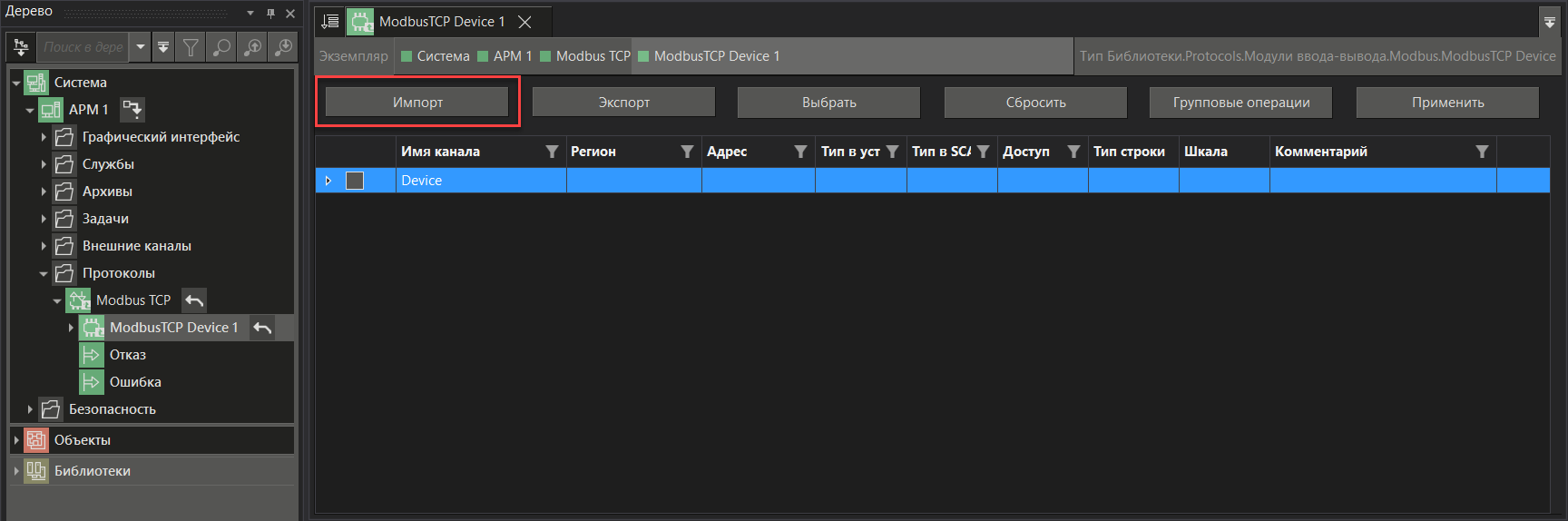This screenshot has width=1568, height=521.
Task: Click the АРМ 1 download-to-node icon
Action: point(132,110)
